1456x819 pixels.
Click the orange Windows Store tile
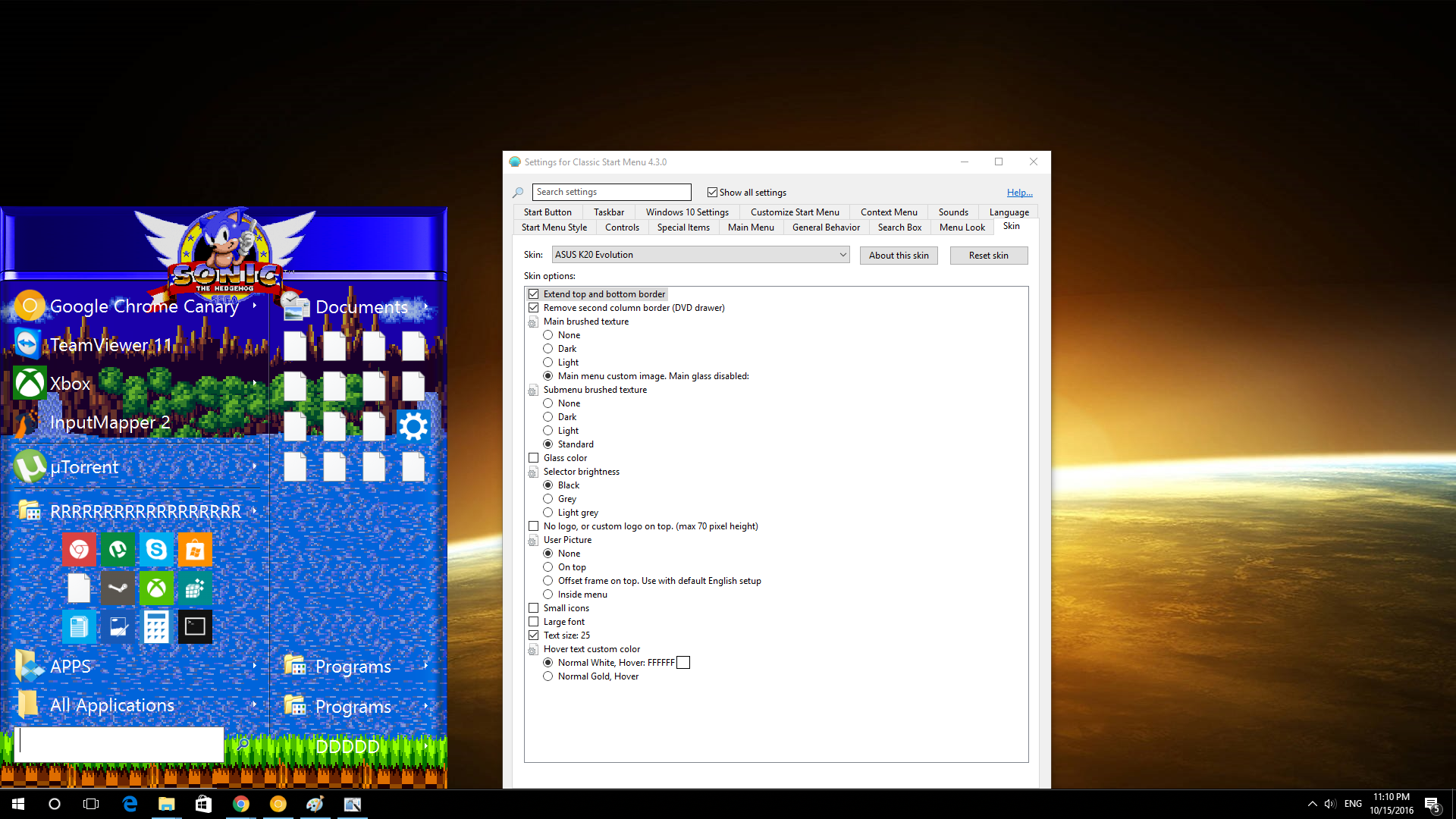195,550
